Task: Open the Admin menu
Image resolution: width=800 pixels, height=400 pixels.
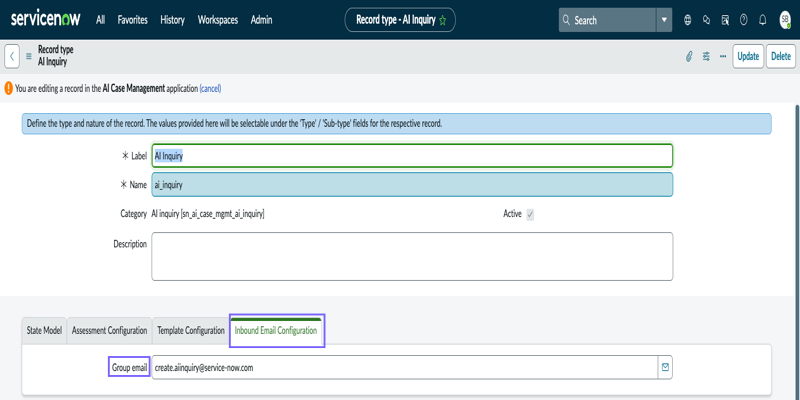Action: pos(261,20)
